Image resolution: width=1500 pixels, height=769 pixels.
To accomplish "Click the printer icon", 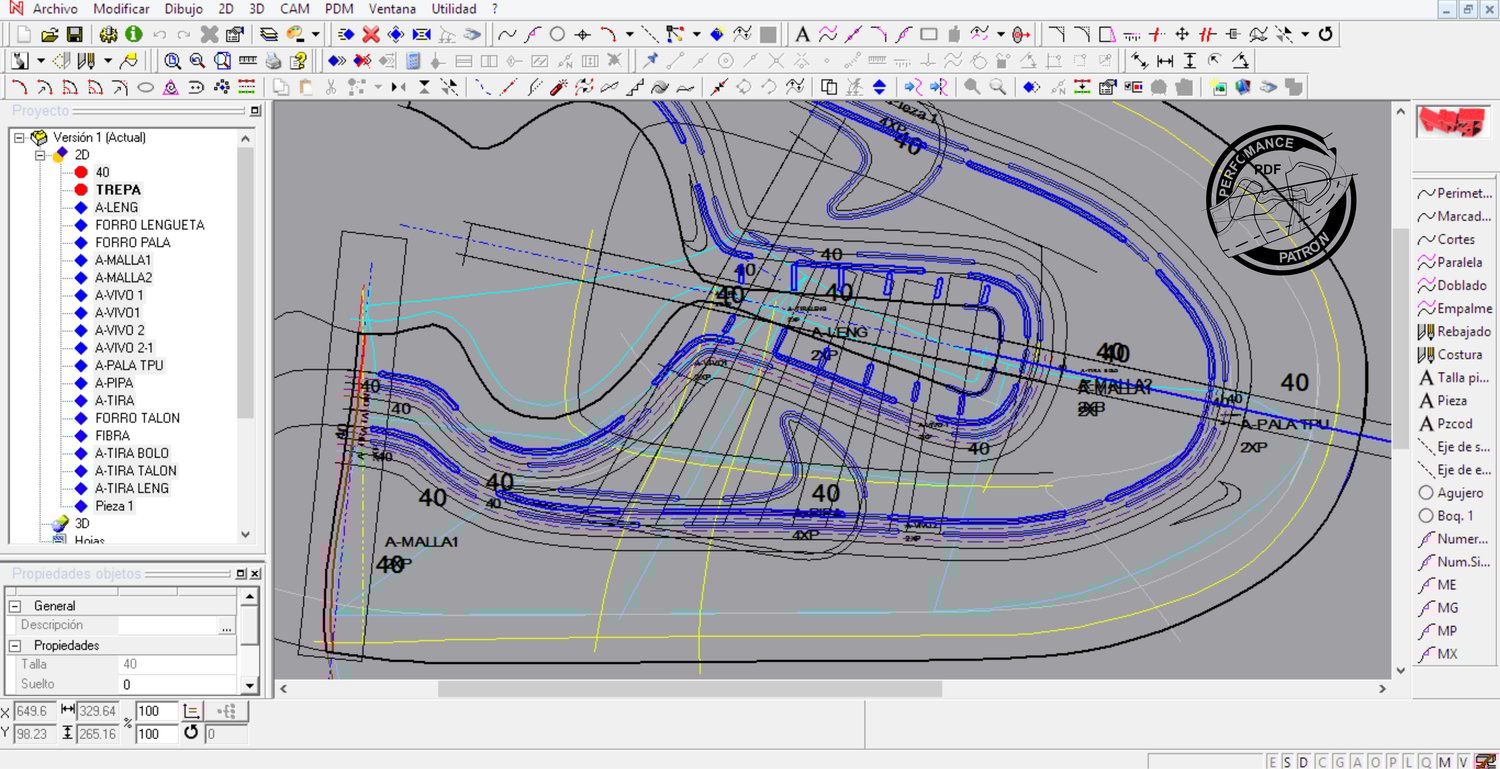I will [x=272, y=61].
